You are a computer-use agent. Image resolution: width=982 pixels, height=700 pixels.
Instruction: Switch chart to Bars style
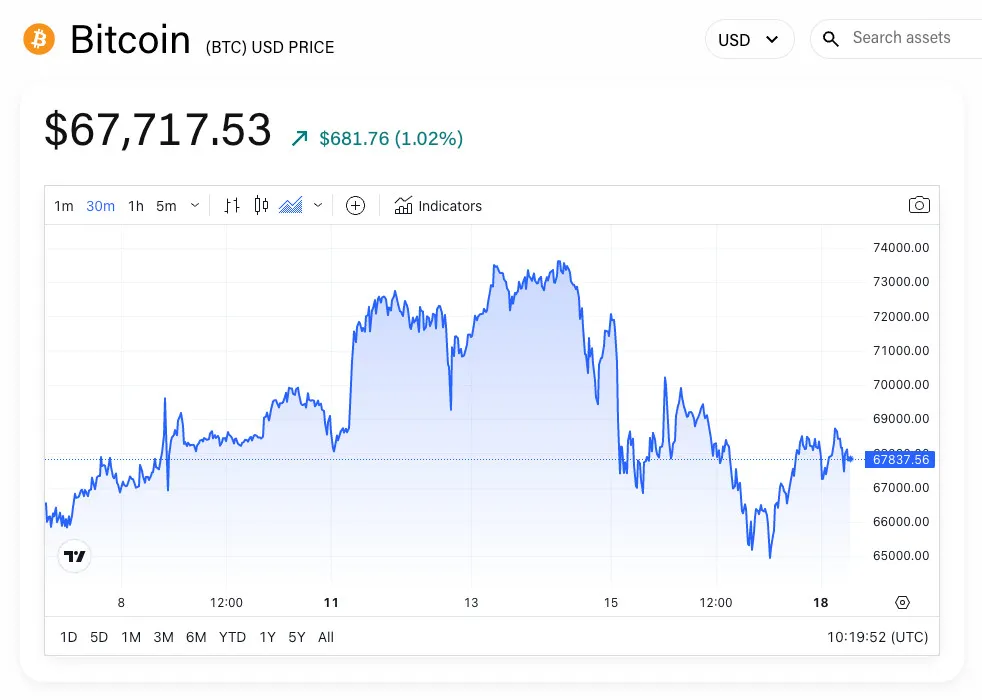tap(232, 206)
